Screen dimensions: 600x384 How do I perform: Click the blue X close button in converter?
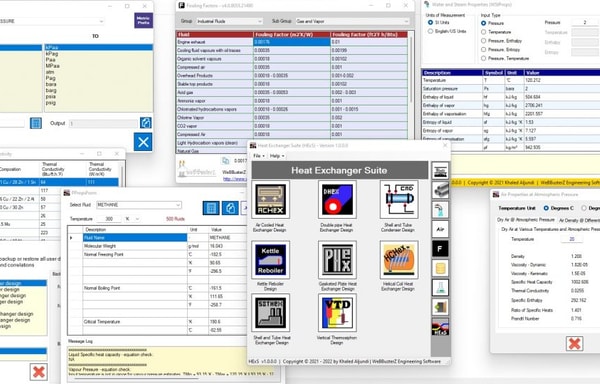coord(143,142)
